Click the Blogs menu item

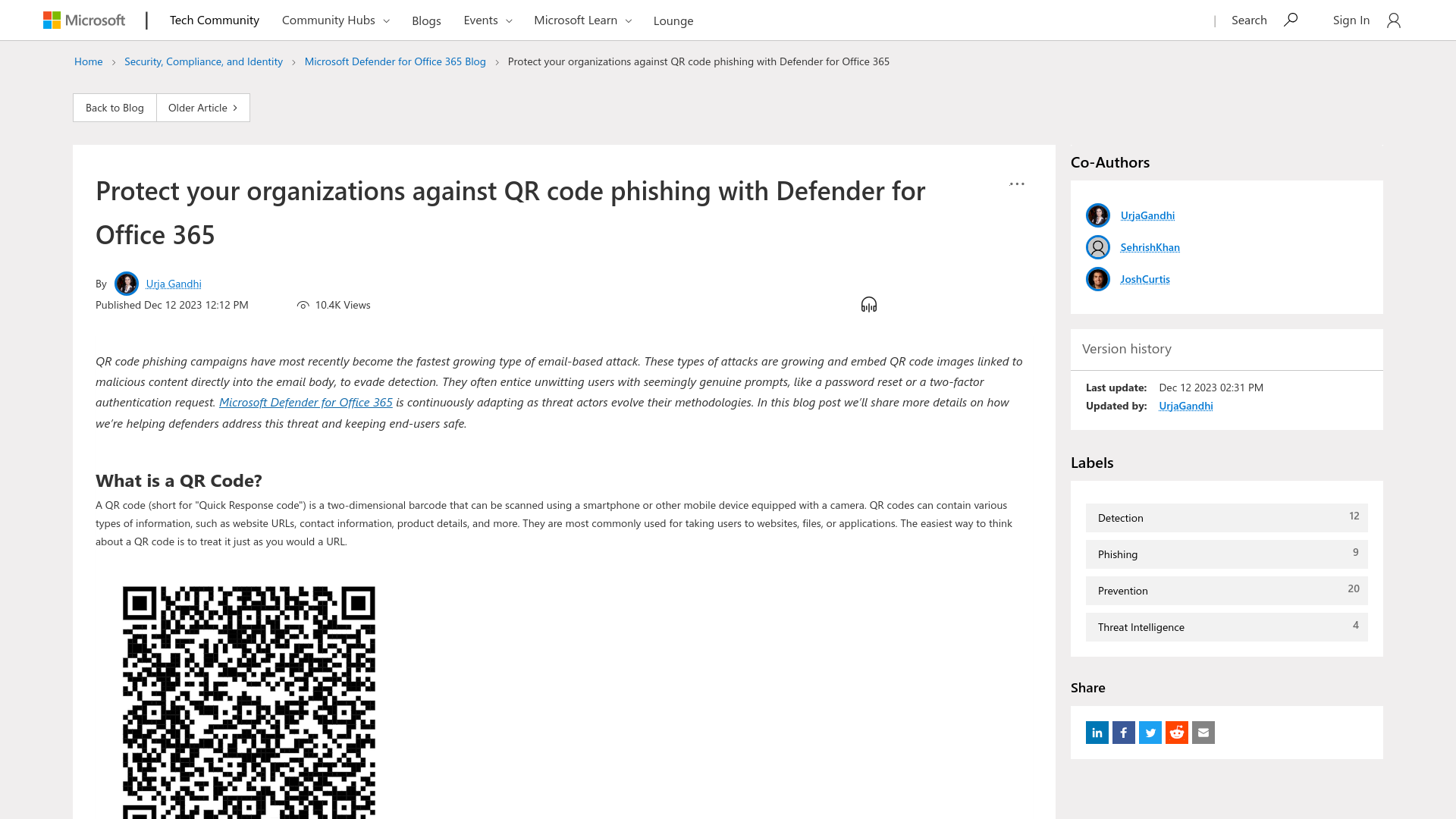(426, 20)
